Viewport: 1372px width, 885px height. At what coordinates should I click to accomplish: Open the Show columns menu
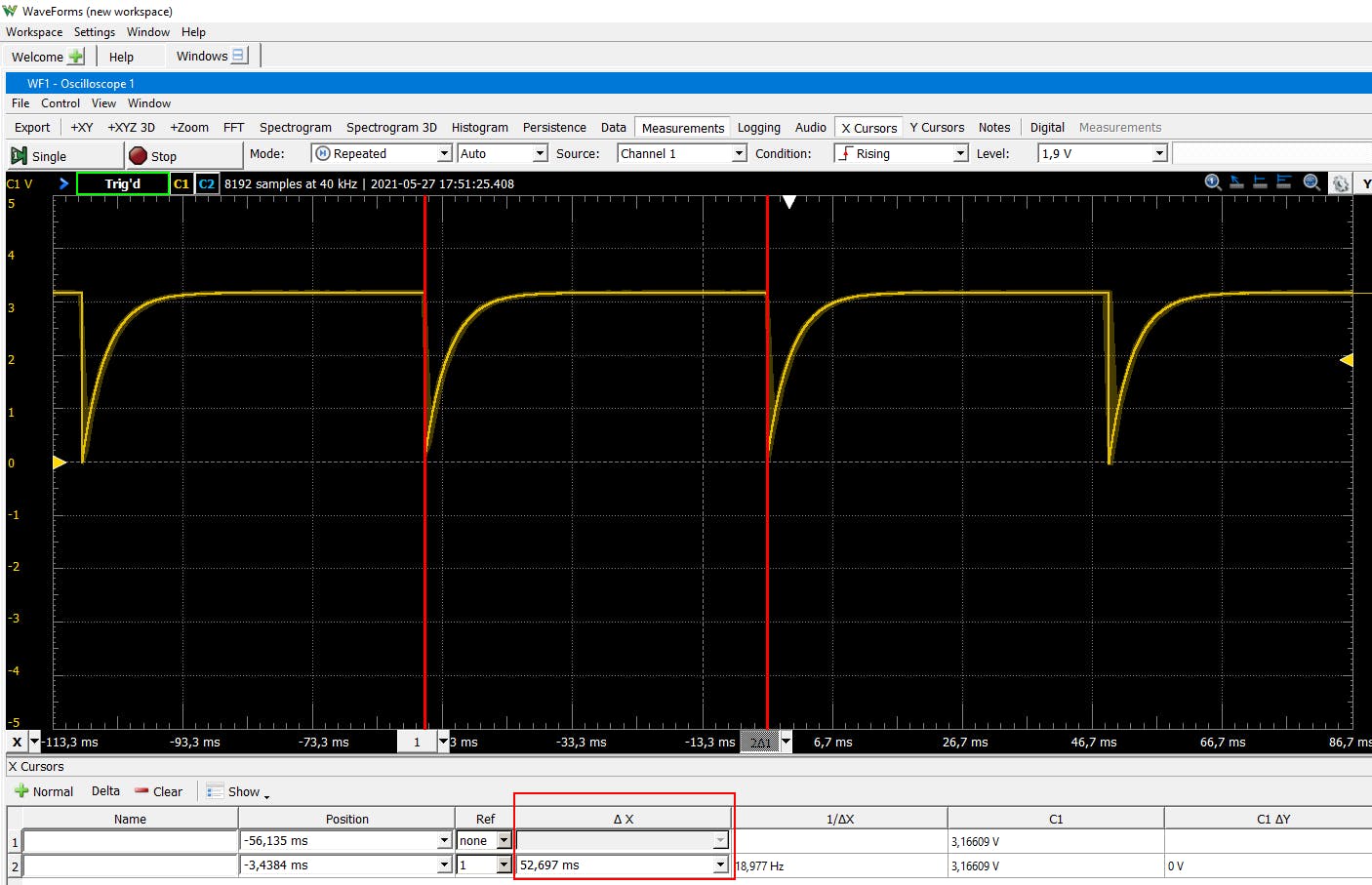(x=238, y=791)
